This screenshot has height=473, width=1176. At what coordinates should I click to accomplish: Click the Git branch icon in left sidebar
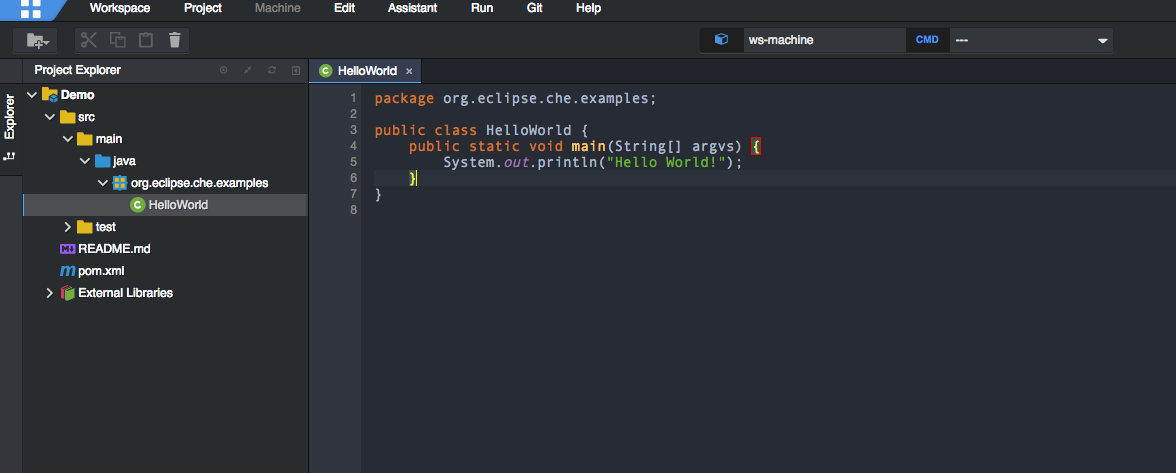(x=10, y=157)
